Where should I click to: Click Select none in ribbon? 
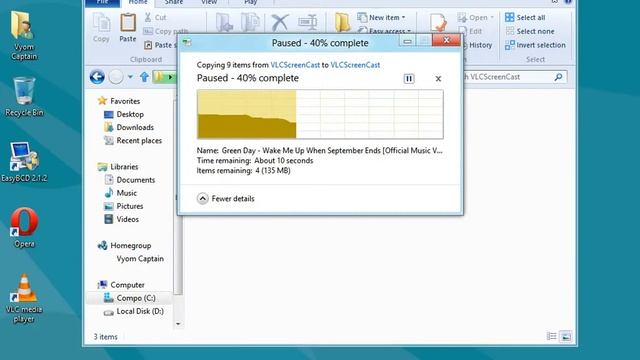click(x=530, y=31)
